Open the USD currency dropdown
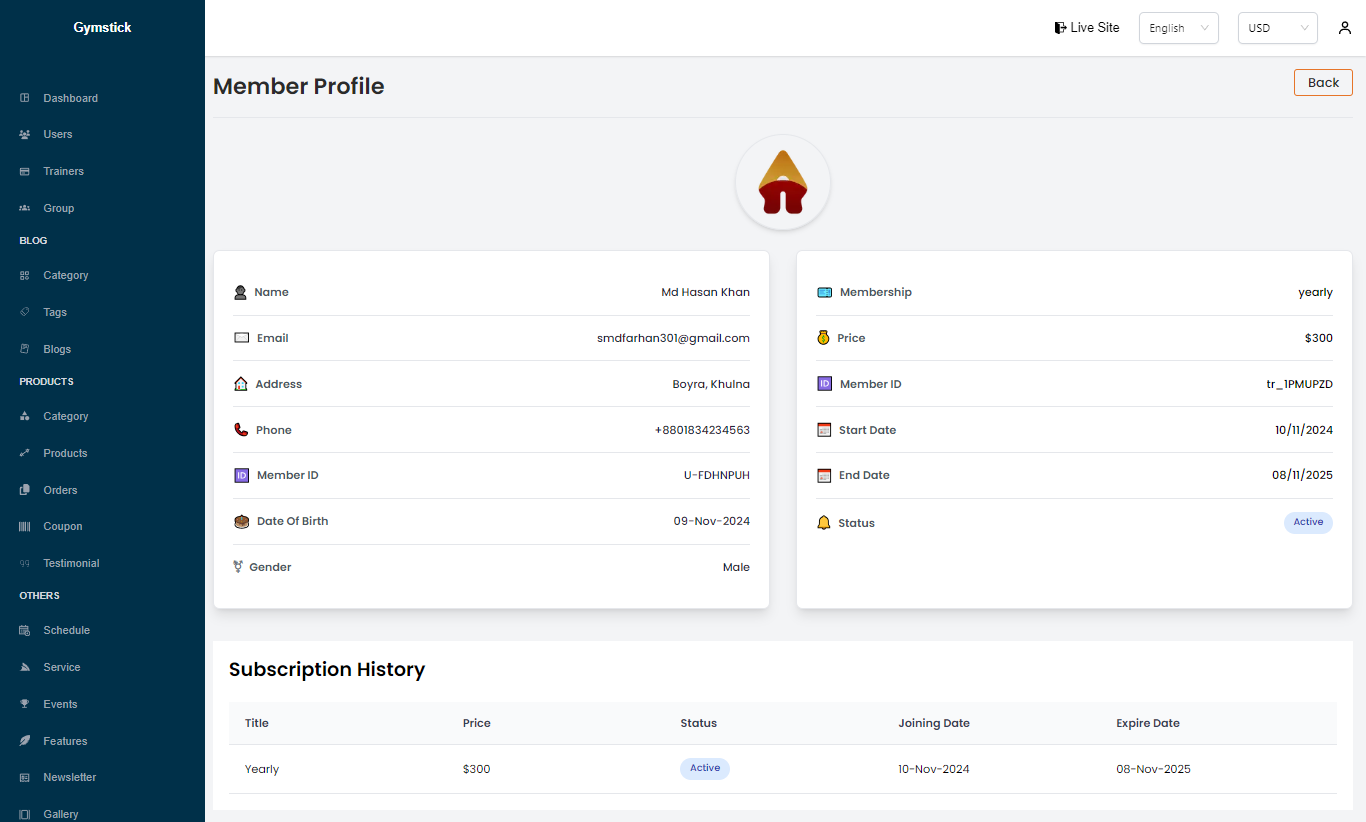The height and width of the screenshot is (822, 1366). click(1277, 28)
